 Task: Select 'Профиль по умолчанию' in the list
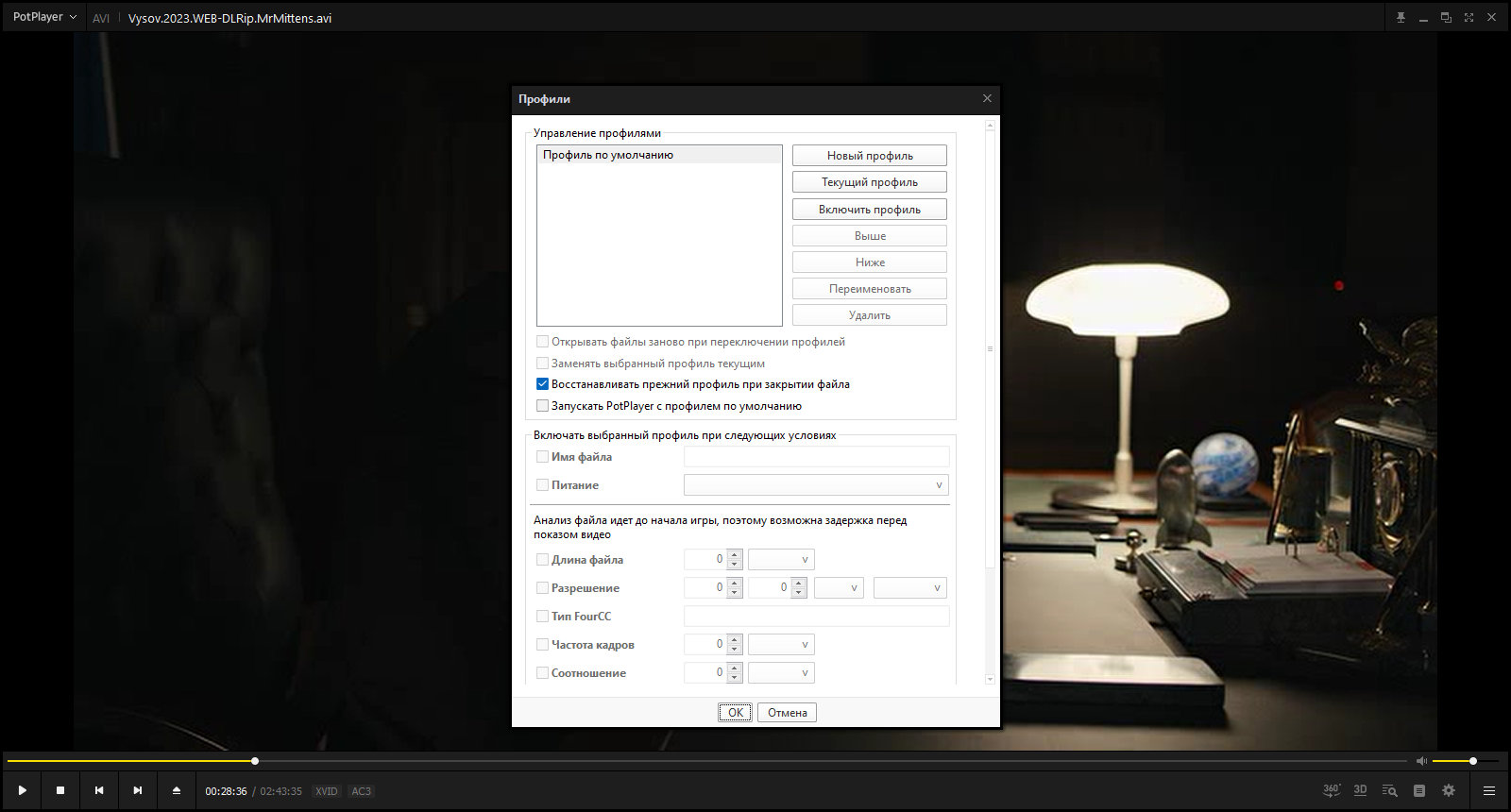659,155
